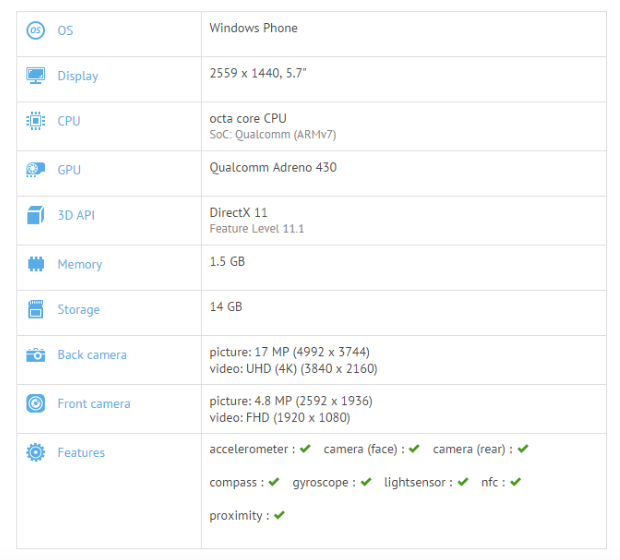Click the Qualcomm Adreno 430 text
The width and height of the screenshot is (620, 560).
[273, 167]
